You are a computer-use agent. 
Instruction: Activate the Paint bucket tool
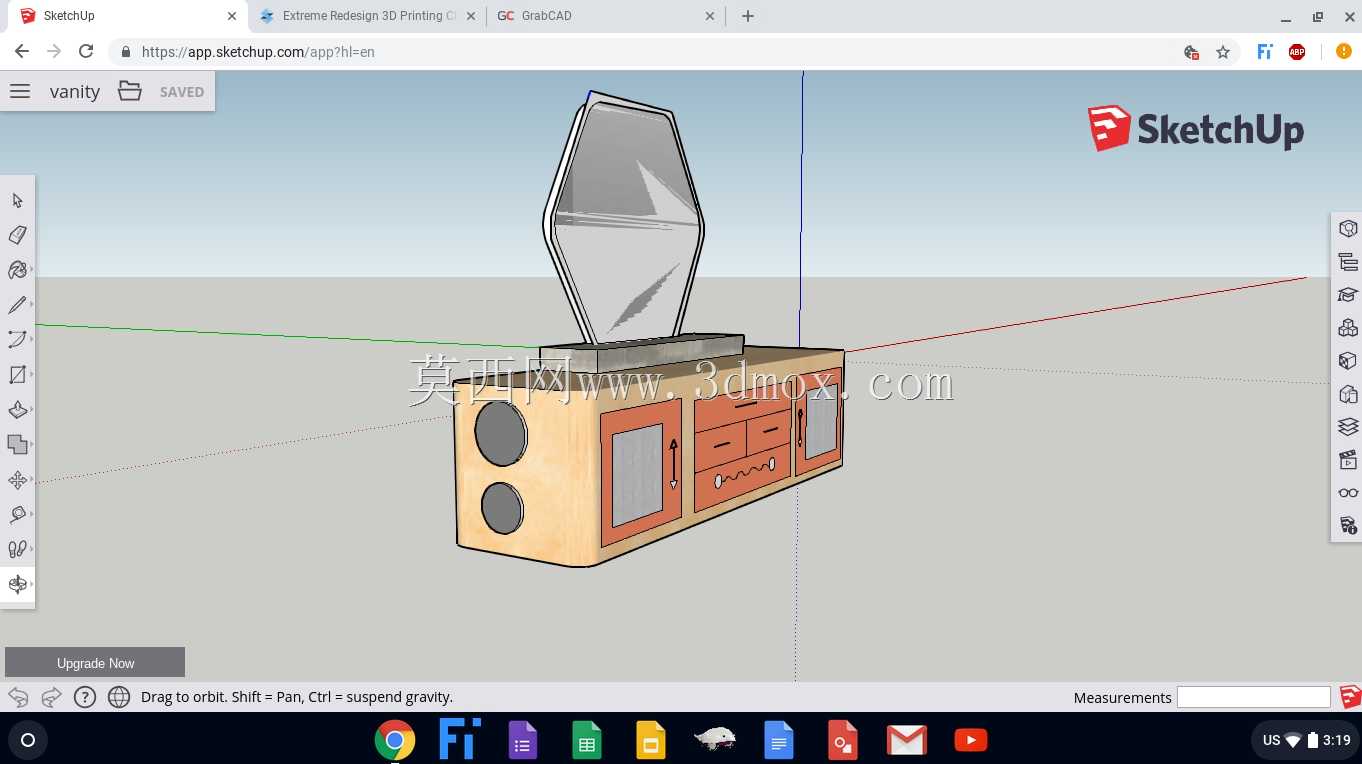(x=17, y=270)
